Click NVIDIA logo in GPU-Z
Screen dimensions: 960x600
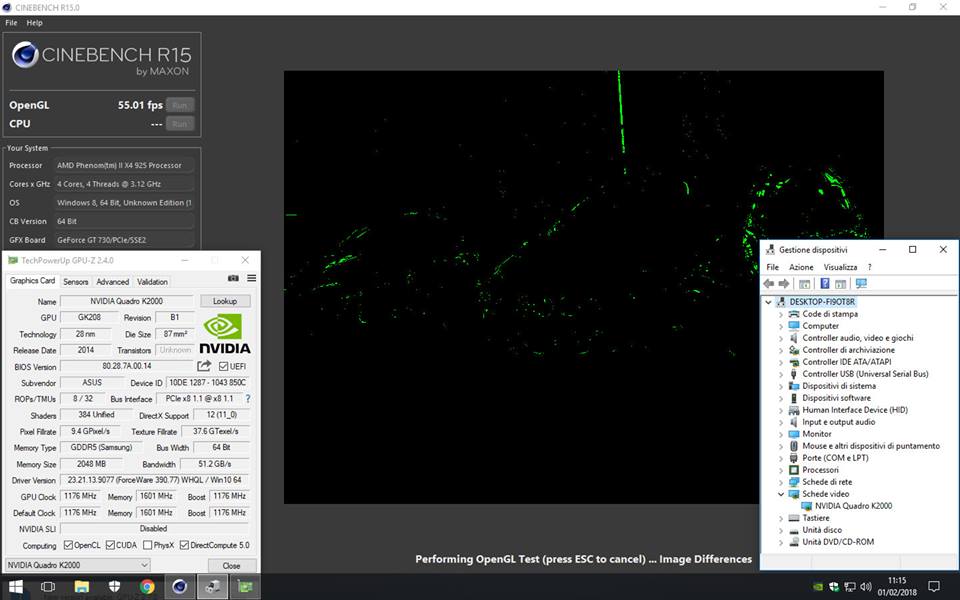pyautogui.click(x=225, y=334)
